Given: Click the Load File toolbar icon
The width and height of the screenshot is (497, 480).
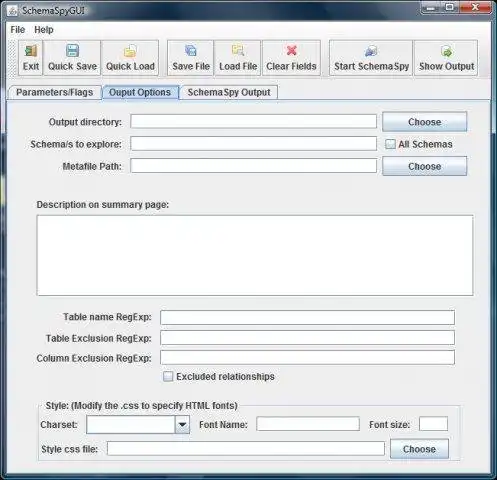Looking at the screenshot, I should pyautogui.click(x=238, y=51).
